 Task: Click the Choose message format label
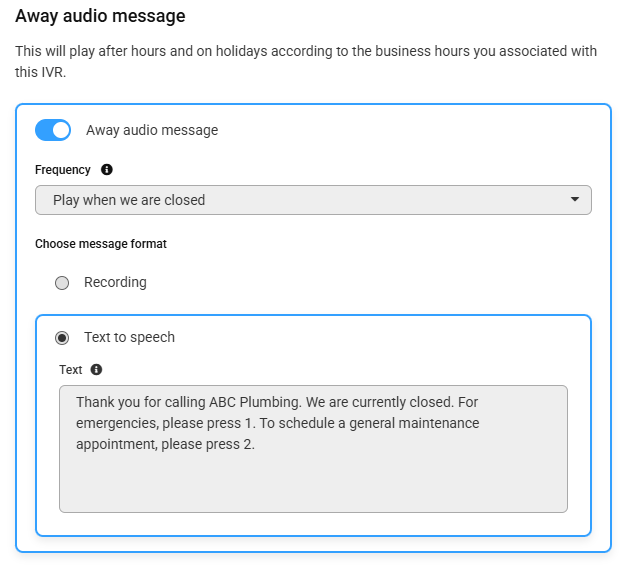tap(101, 244)
